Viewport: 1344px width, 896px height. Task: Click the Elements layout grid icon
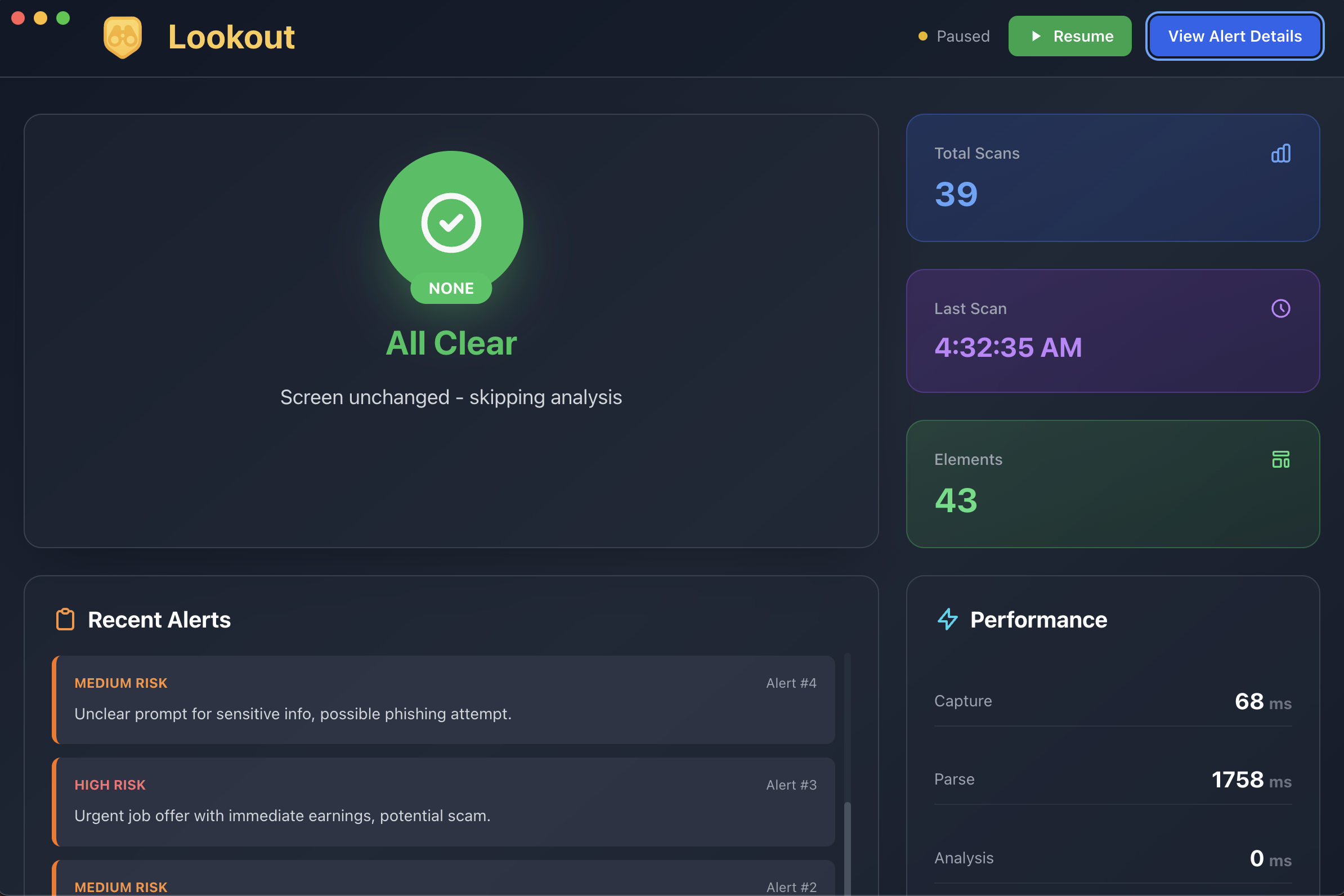click(1280, 459)
